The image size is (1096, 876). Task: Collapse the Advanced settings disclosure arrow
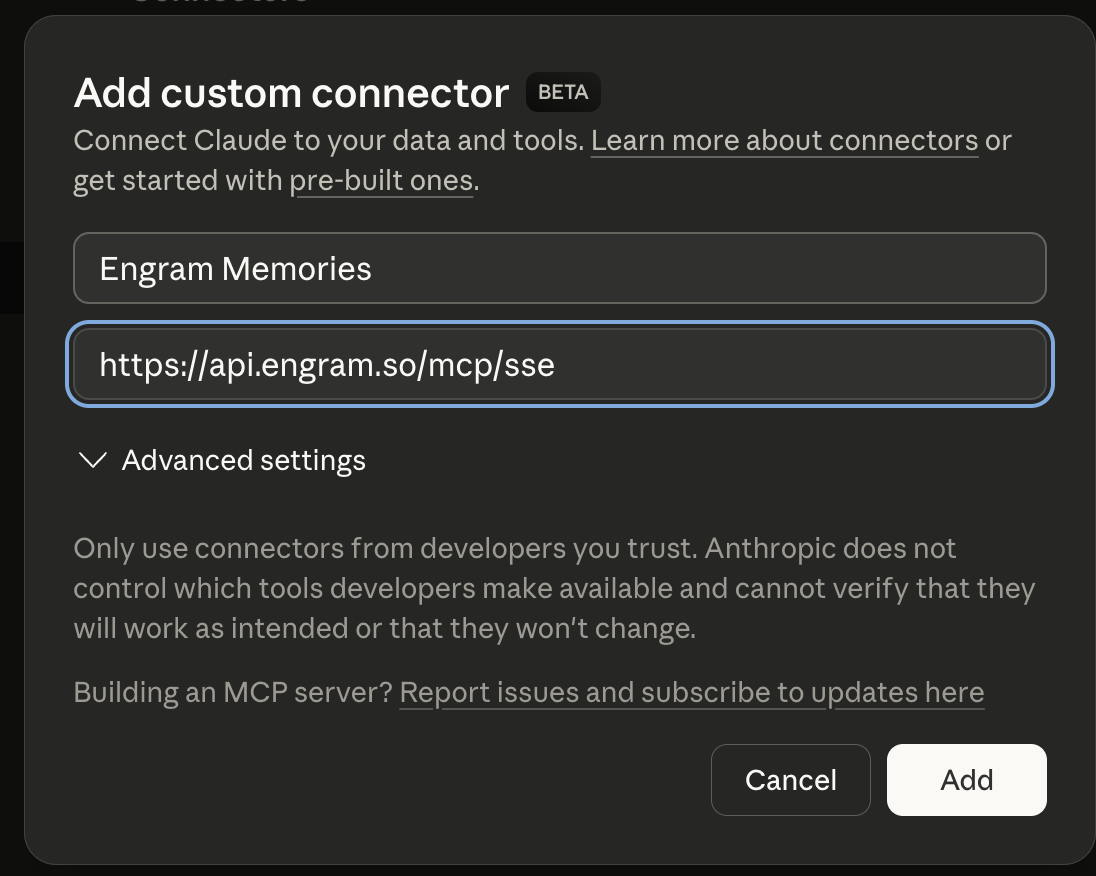(x=91, y=460)
